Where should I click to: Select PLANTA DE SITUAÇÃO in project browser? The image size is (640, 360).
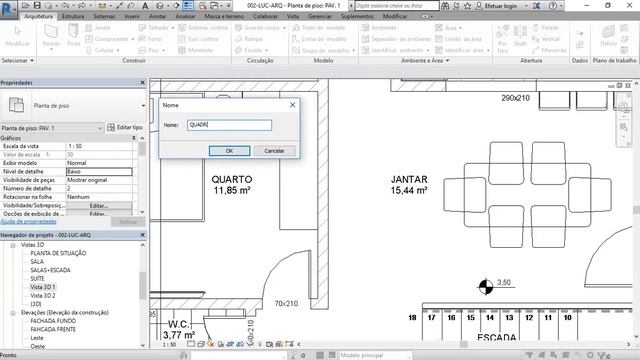click(58, 253)
